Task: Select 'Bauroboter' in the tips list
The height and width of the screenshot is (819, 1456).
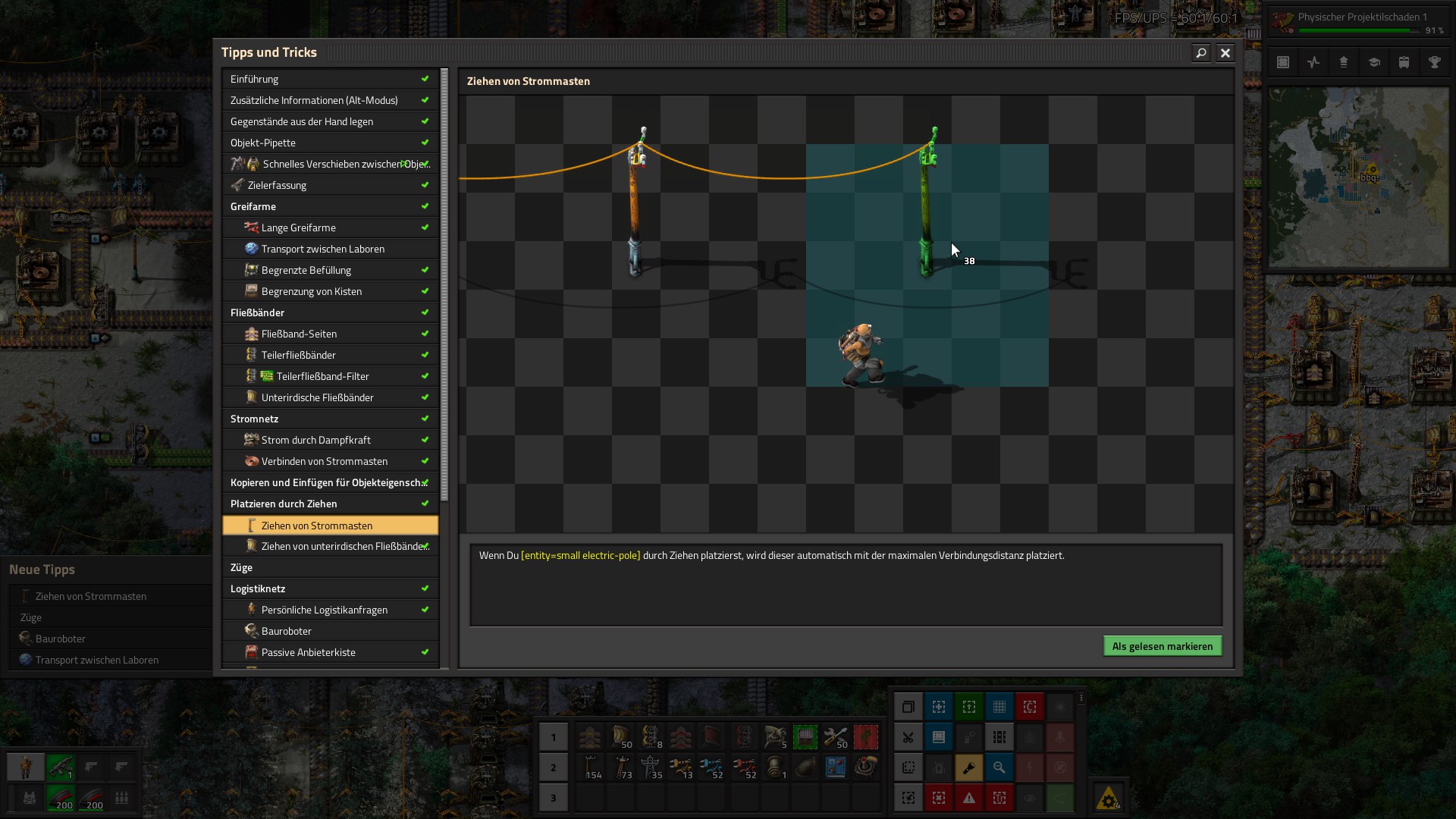Action: click(x=331, y=631)
